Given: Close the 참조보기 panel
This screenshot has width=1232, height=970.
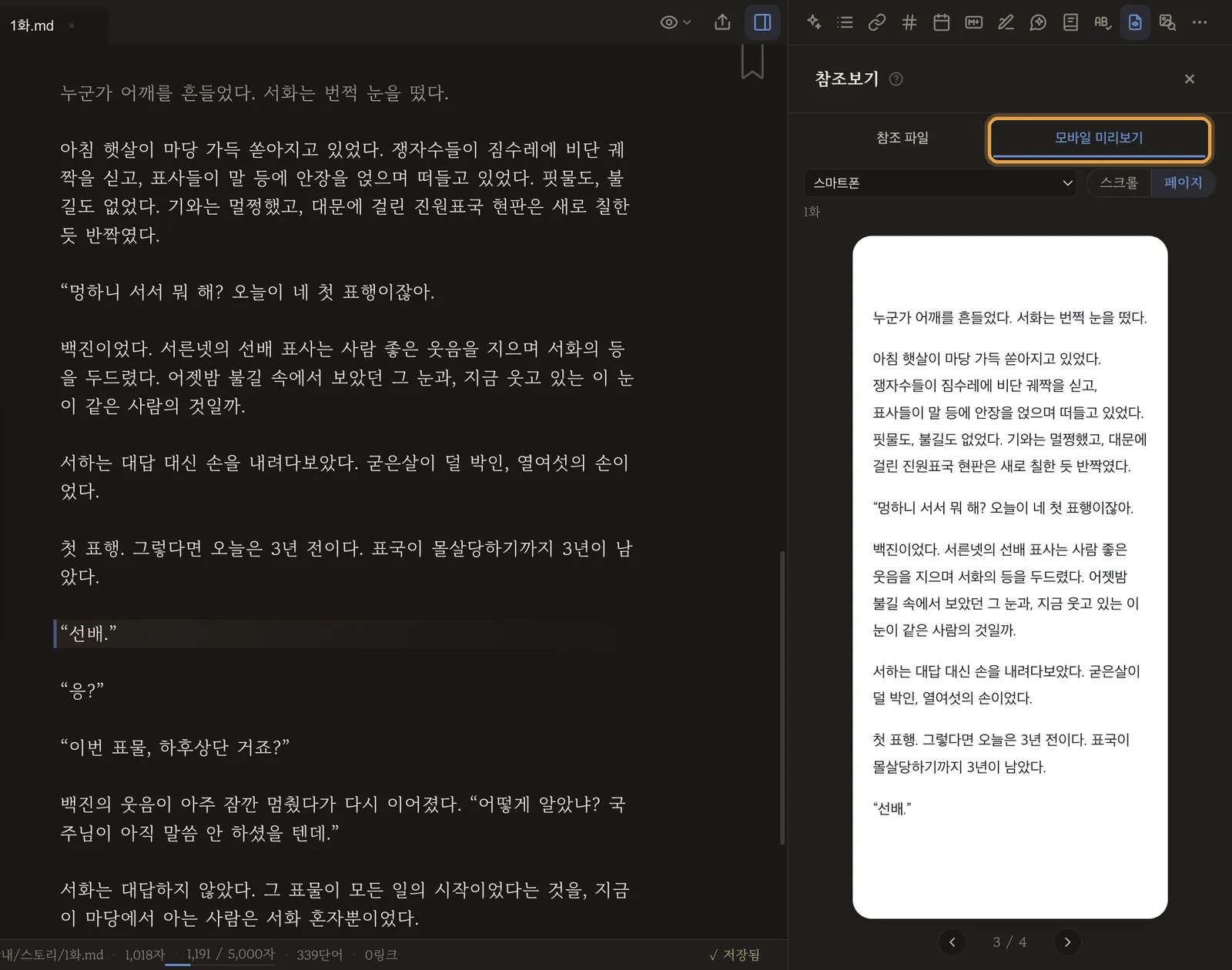Looking at the screenshot, I should tap(1189, 79).
